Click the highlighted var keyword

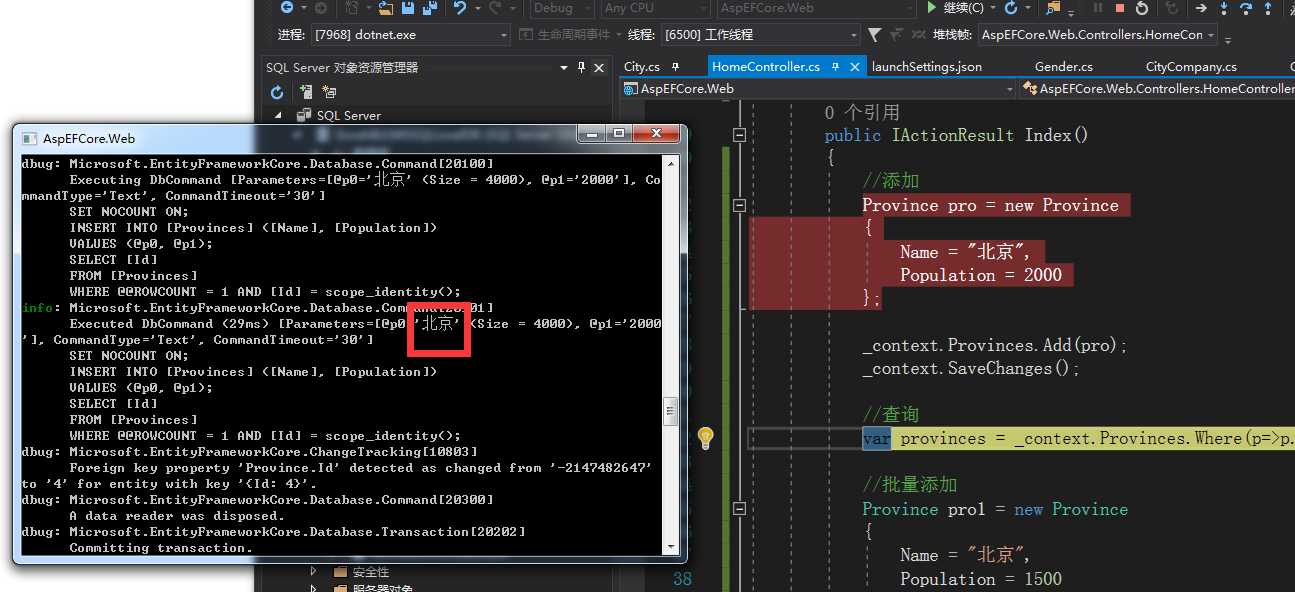[877, 438]
